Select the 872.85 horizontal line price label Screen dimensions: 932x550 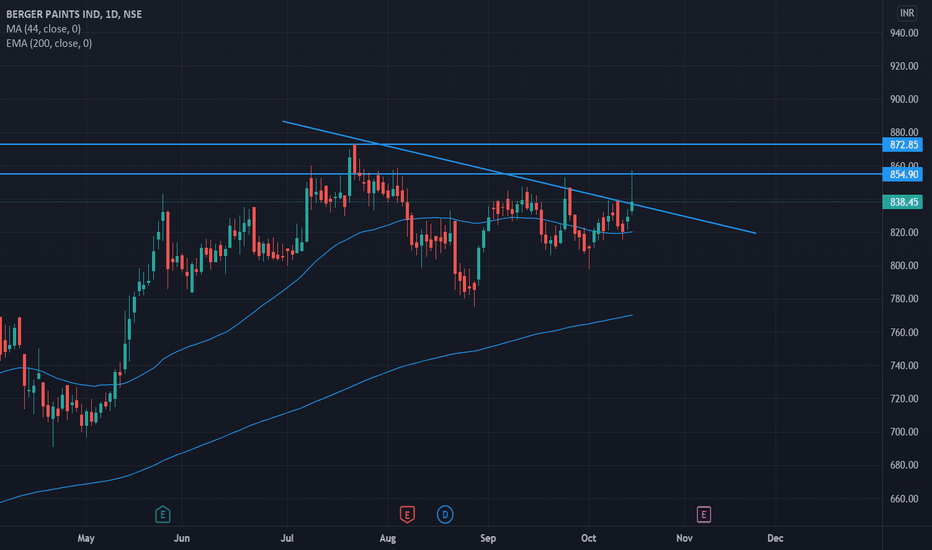(x=903, y=144)
